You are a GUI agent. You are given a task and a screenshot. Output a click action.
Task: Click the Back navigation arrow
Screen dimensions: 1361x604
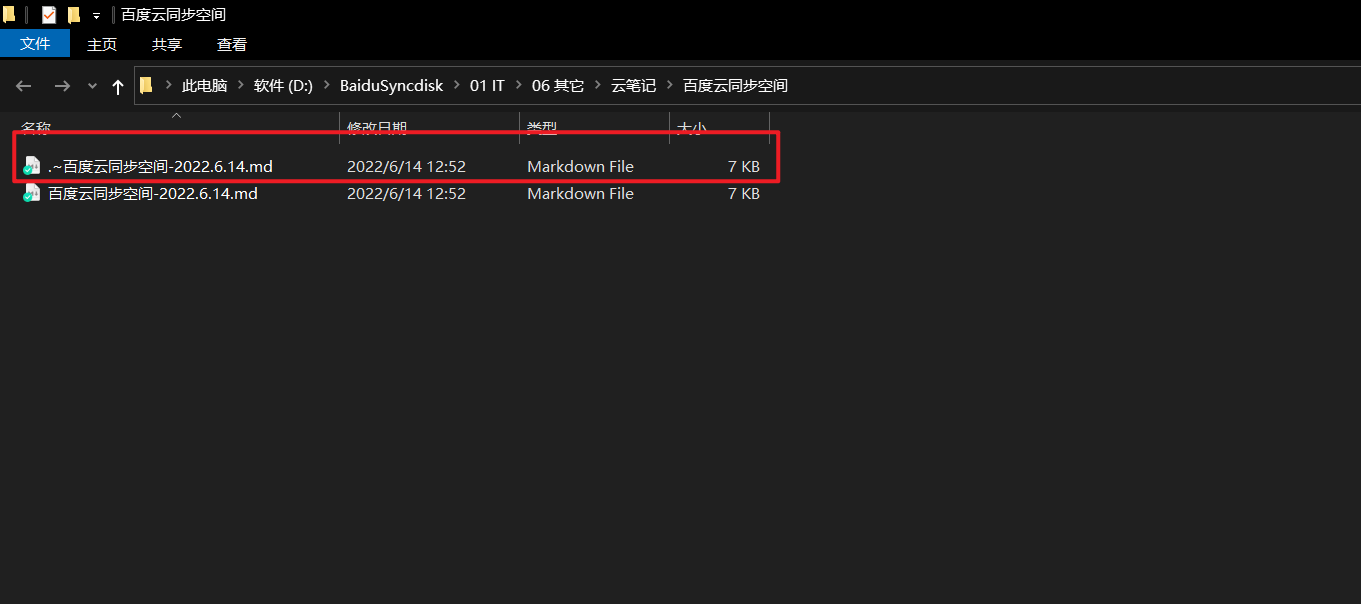(x=24, y=86)
